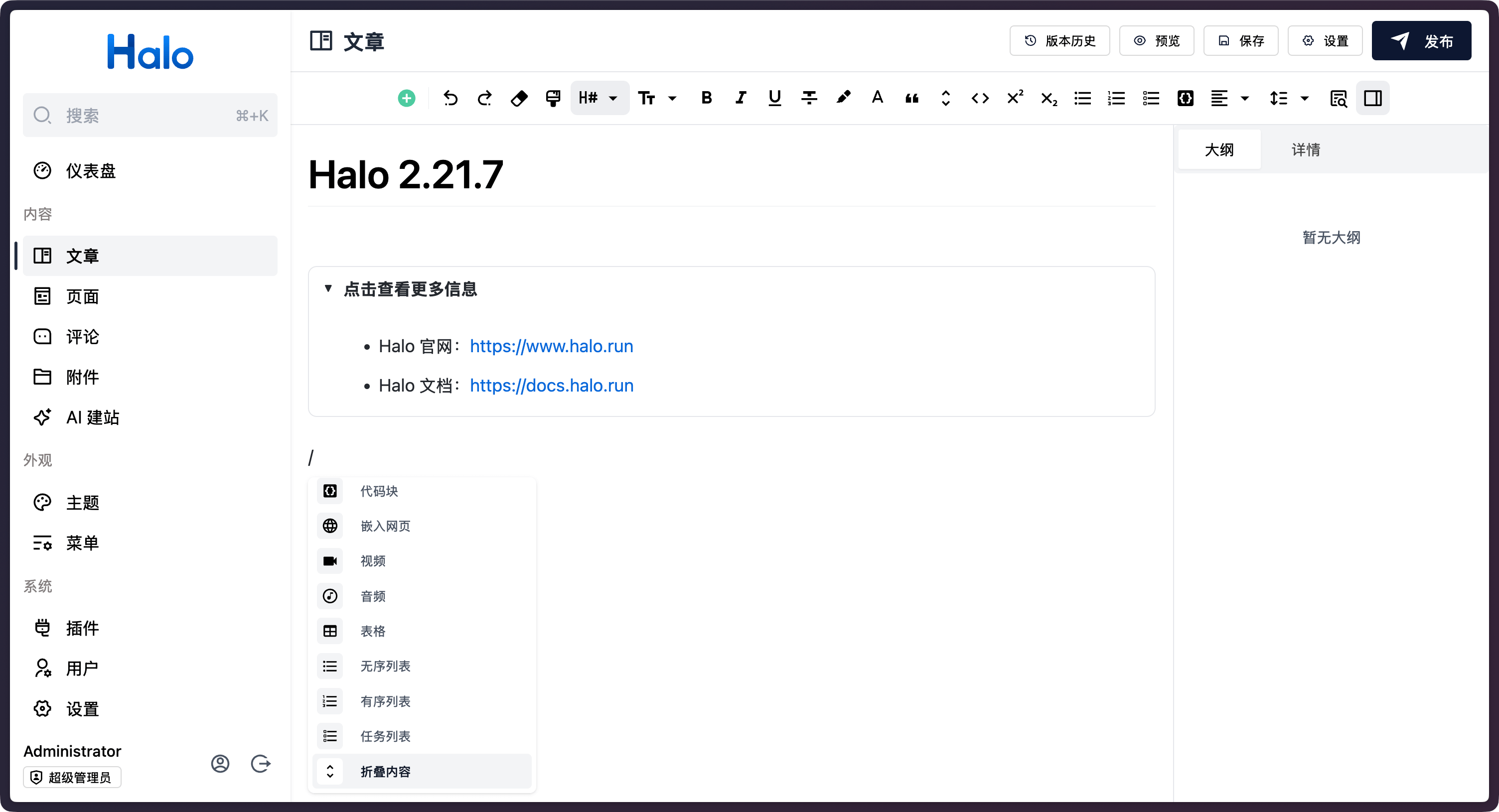Open the https://docs.halo.run link

click(551, 386)
